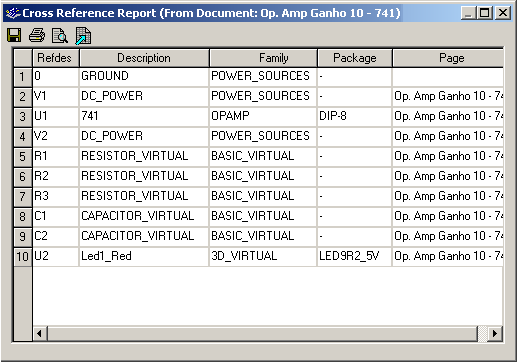Select row header number 4

(23, 137)
